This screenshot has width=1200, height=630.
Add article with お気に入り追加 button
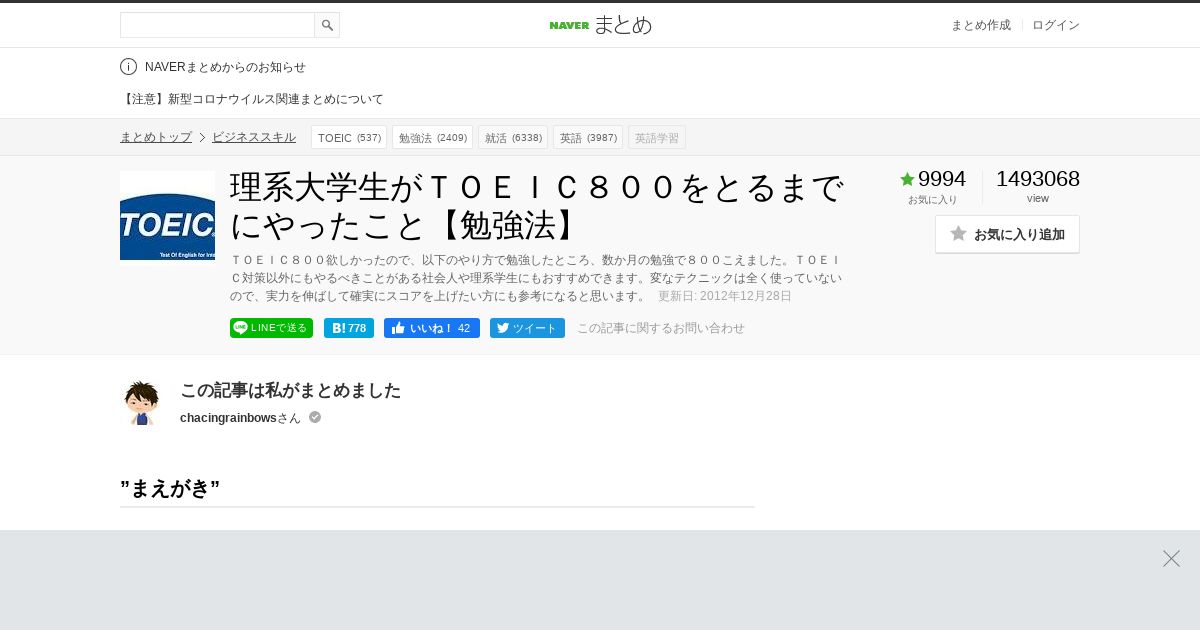click(x=1007, y=234)
